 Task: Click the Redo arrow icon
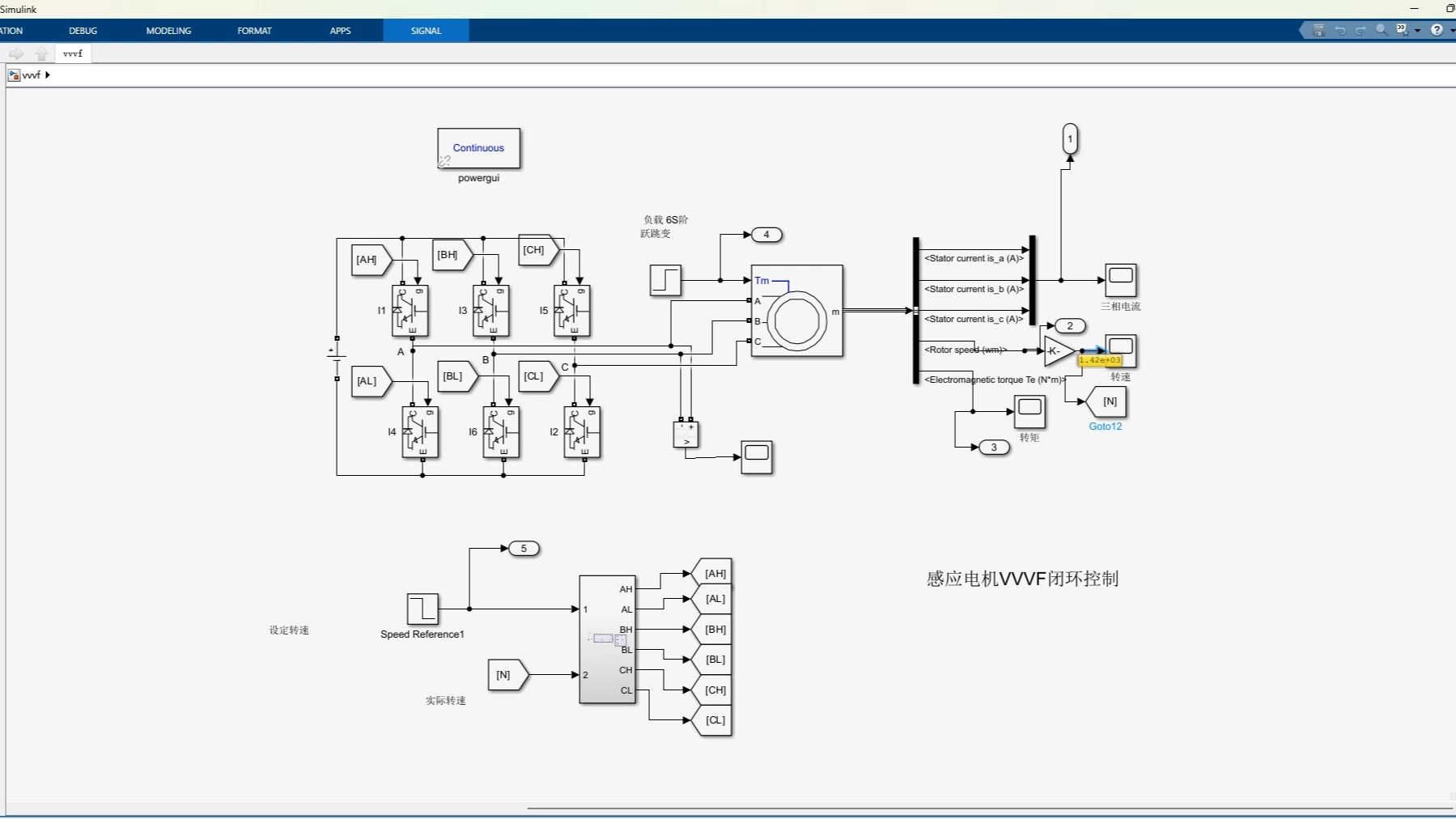tap(1361, 30)
